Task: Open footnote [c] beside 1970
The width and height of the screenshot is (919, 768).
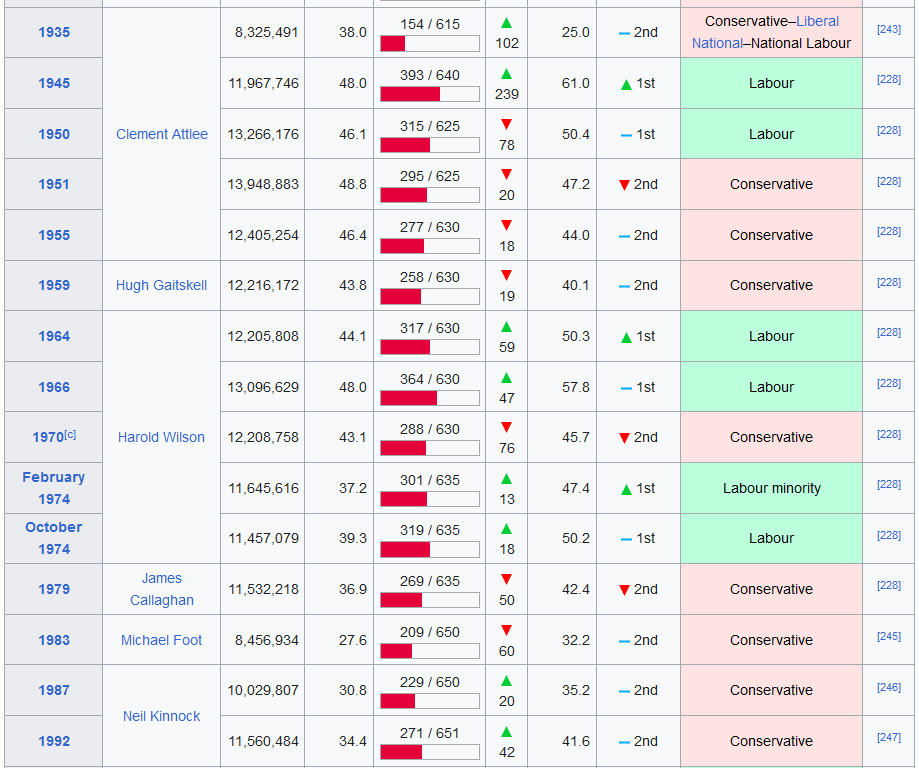Action: click(70, 434)
